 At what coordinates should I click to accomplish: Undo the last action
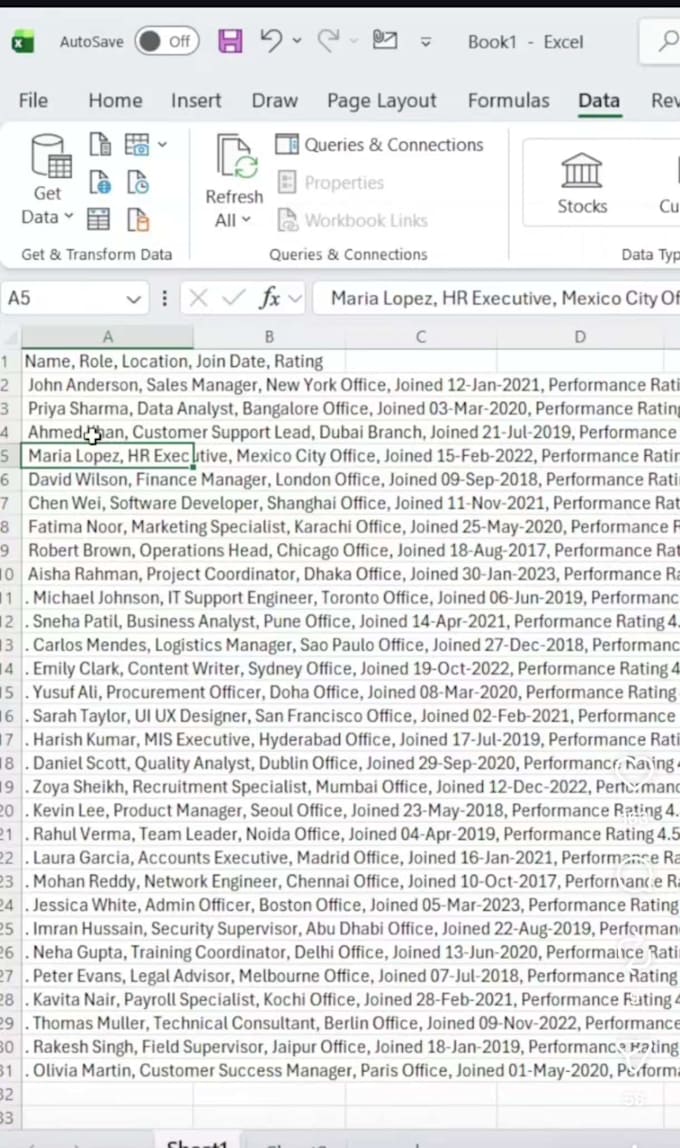coord(272,40)
